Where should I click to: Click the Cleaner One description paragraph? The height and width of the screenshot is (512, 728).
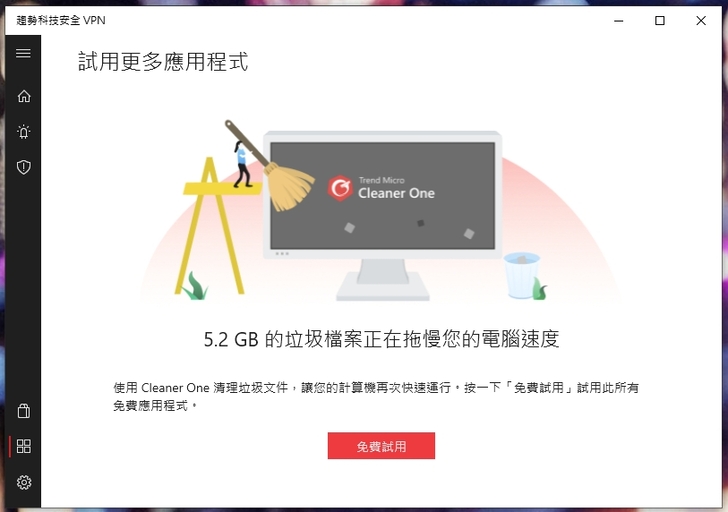pyautogui.click(x=376, y=396)
